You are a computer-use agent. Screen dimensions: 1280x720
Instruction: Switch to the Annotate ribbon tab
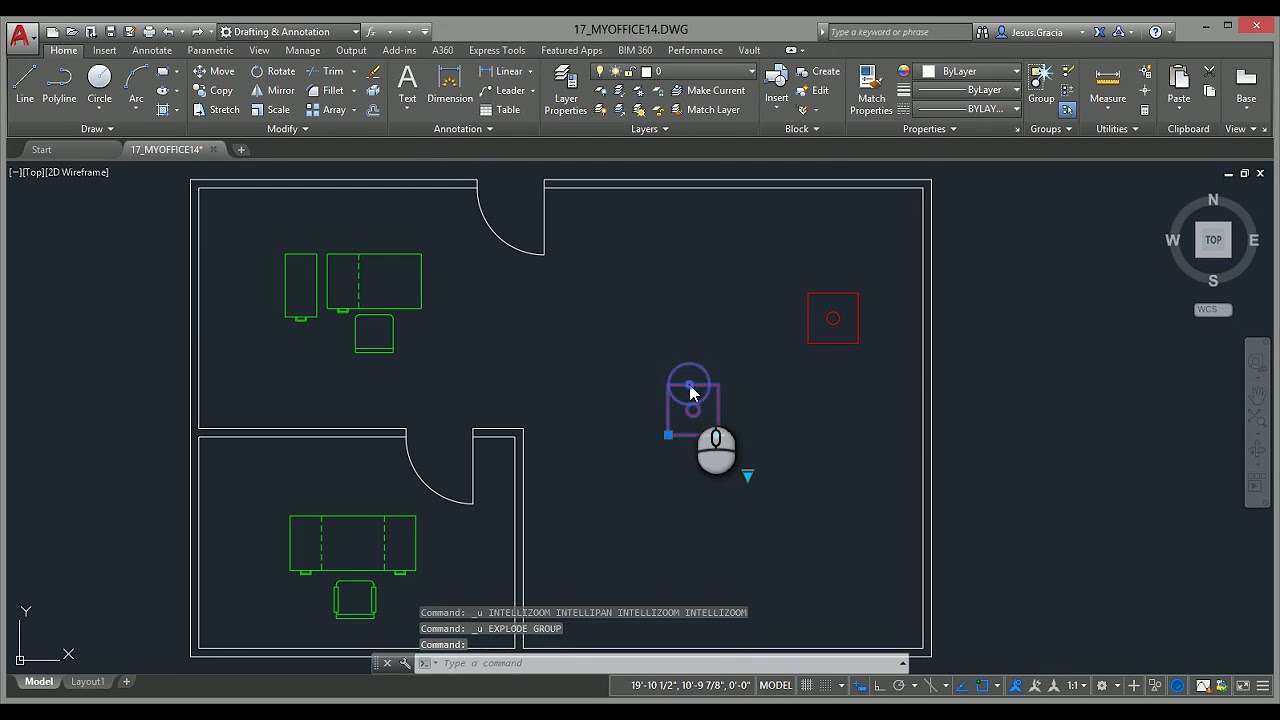point(152,51)
